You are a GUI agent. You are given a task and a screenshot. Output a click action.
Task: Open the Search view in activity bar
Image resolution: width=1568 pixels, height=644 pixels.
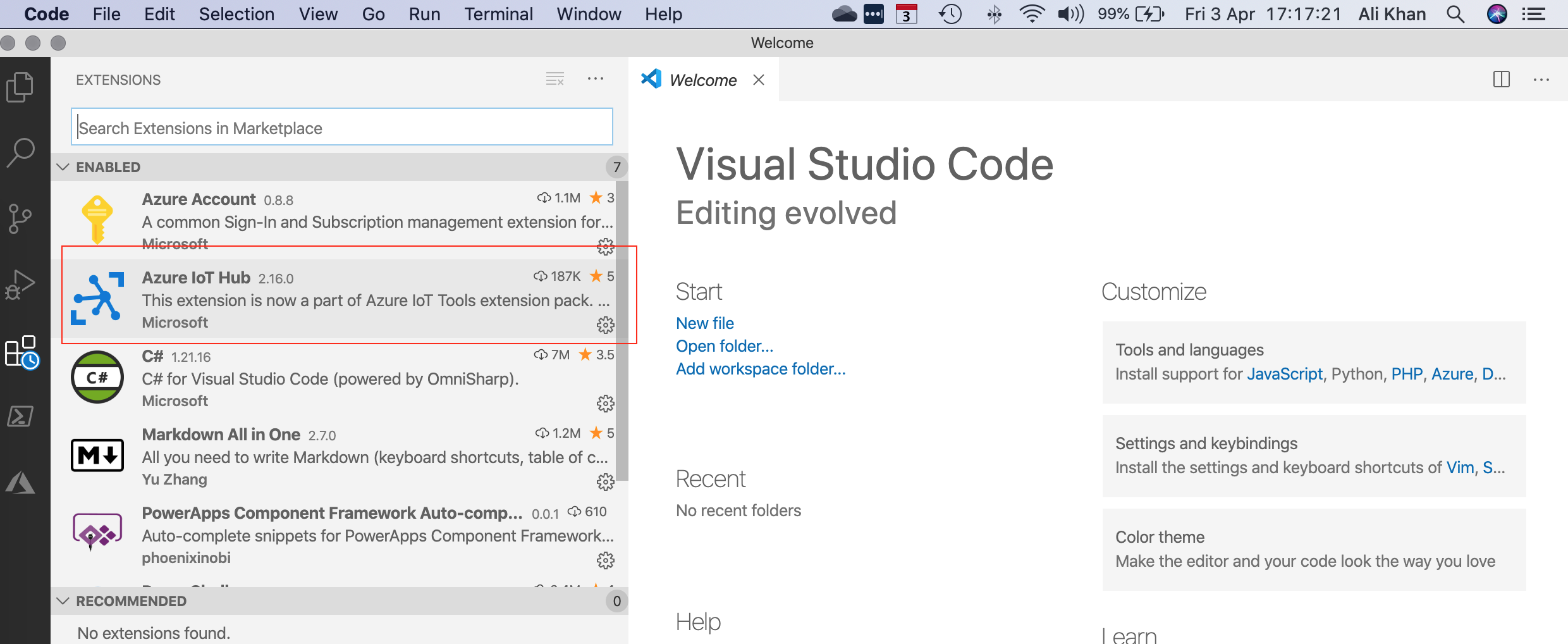click(20, 152)
